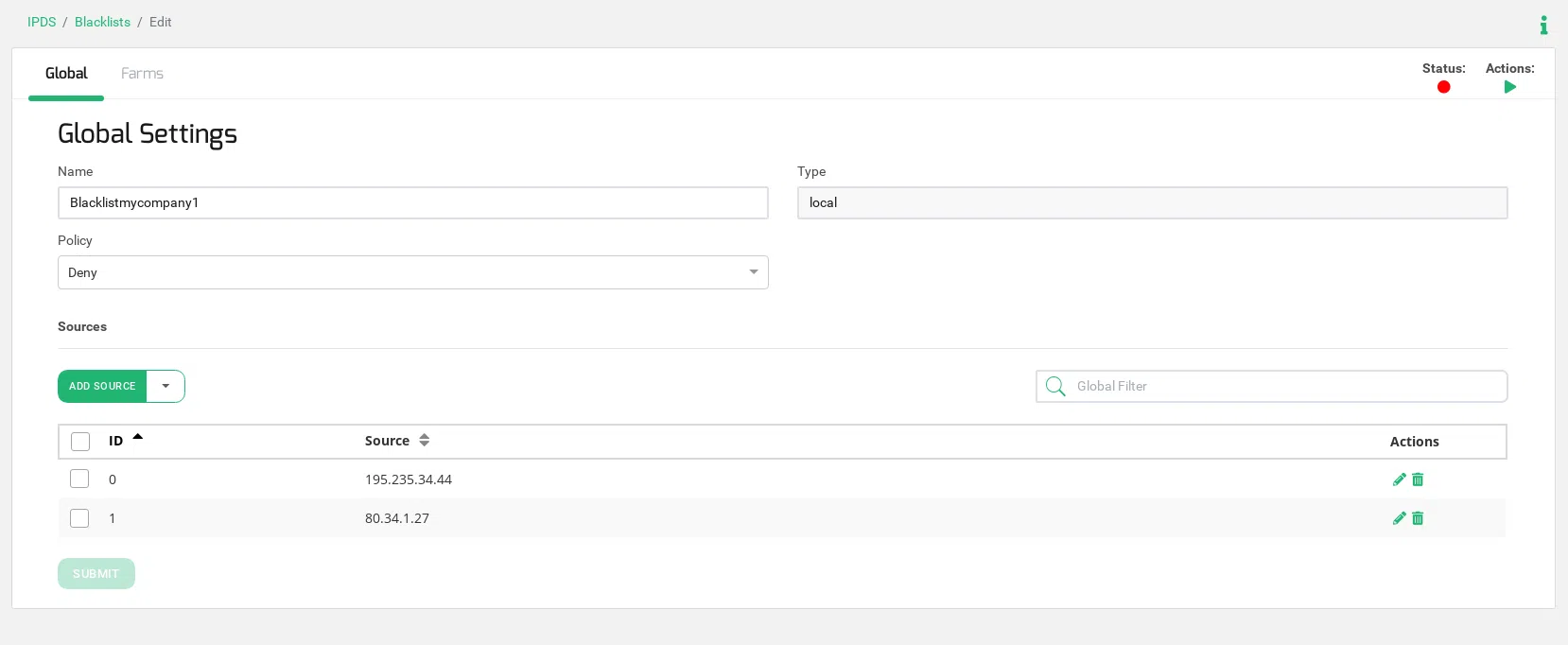Open the Policy dropdown showing Deny
This screenshot has width=1568, height=645.
pos(412,272)
